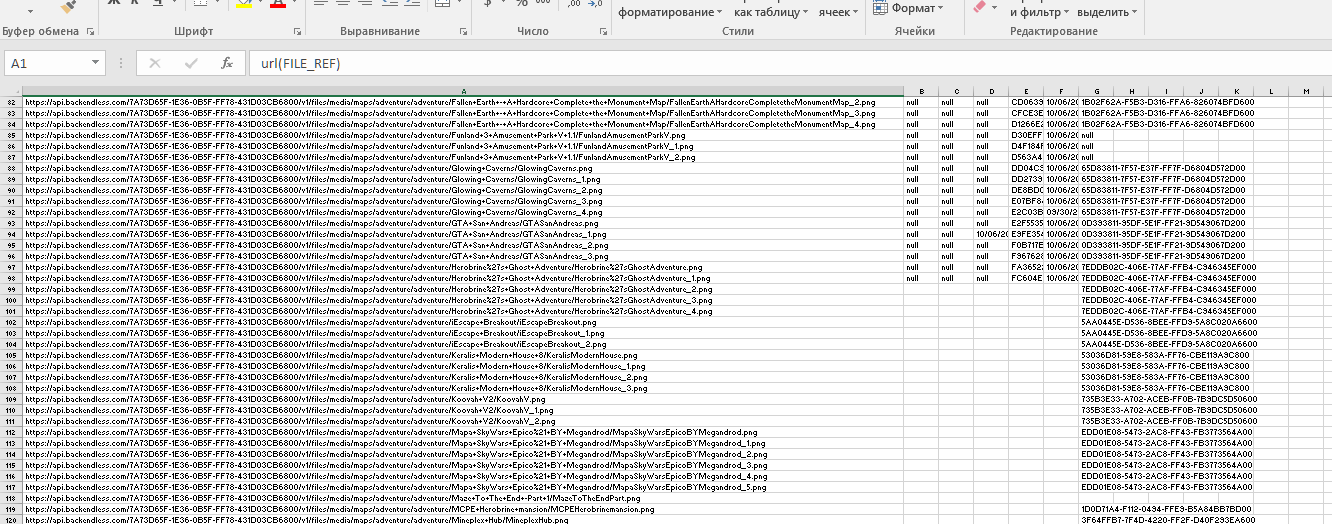Select cell with value F0B717E
This screenshot has width=1332, height=524.
click(x=1027, y=245)
